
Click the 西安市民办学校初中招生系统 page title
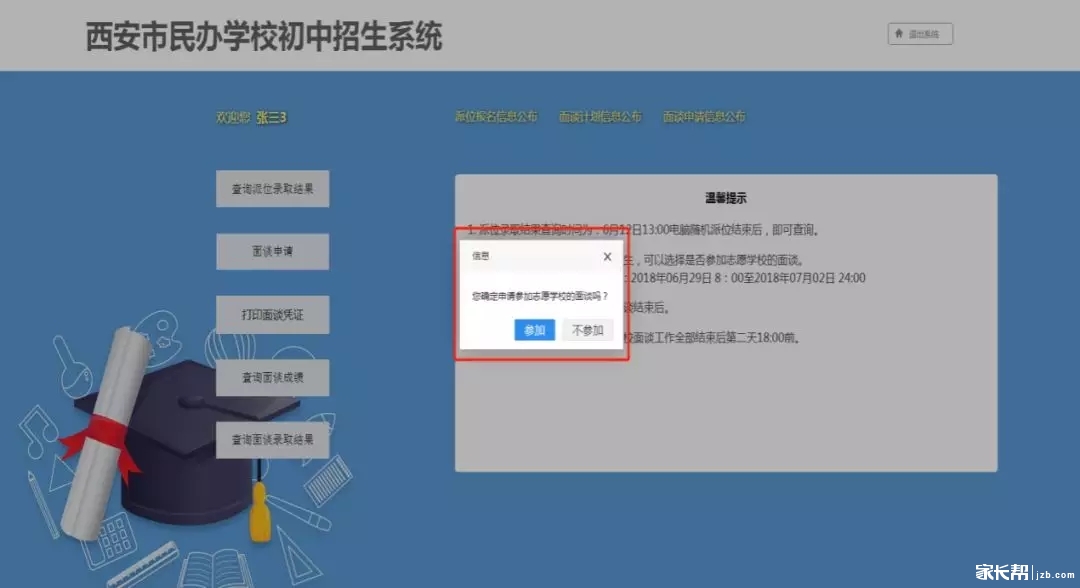pyautogui.click(x=264, y=36)
